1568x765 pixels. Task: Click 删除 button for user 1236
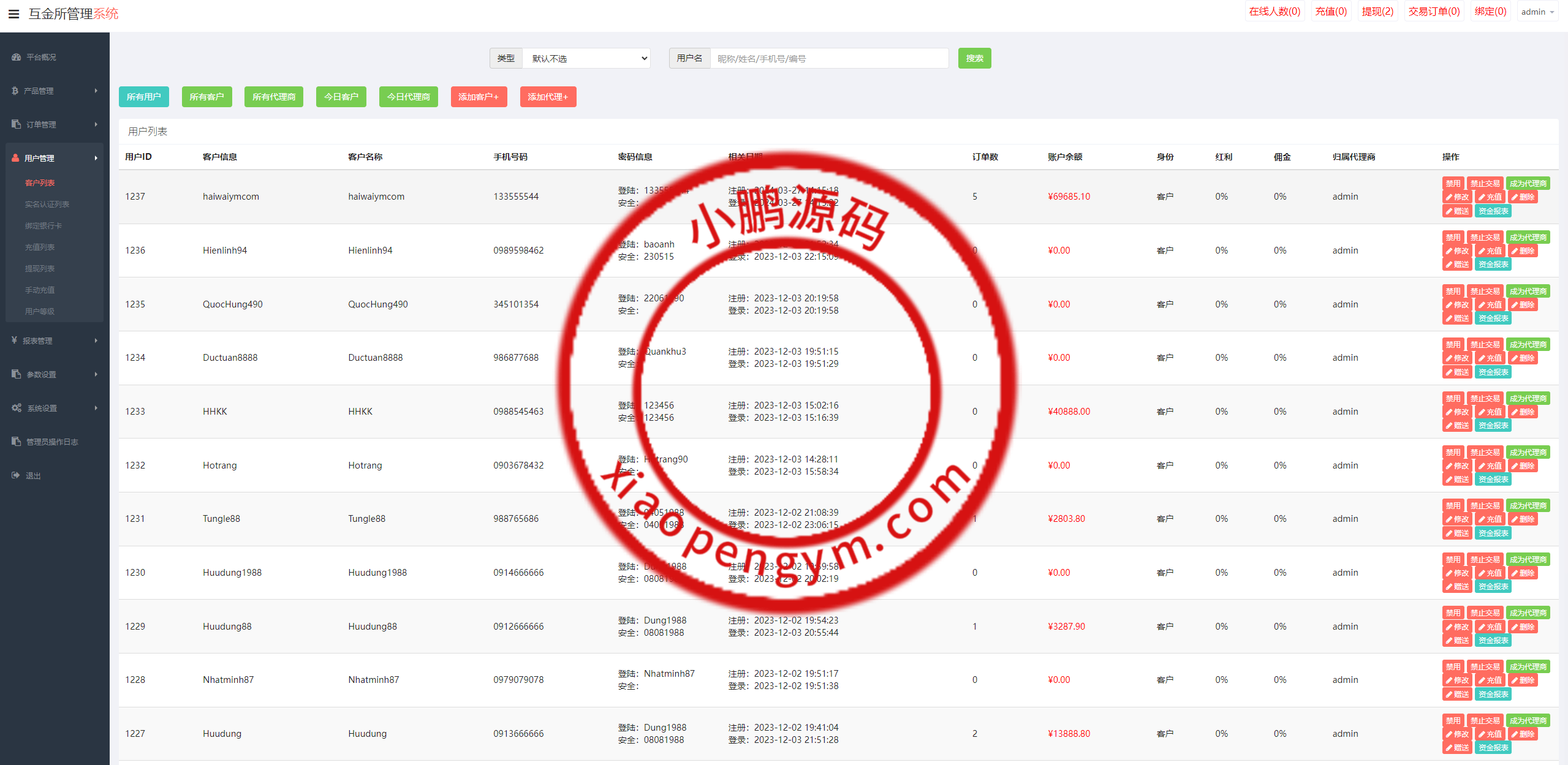tap(1523, 251)
